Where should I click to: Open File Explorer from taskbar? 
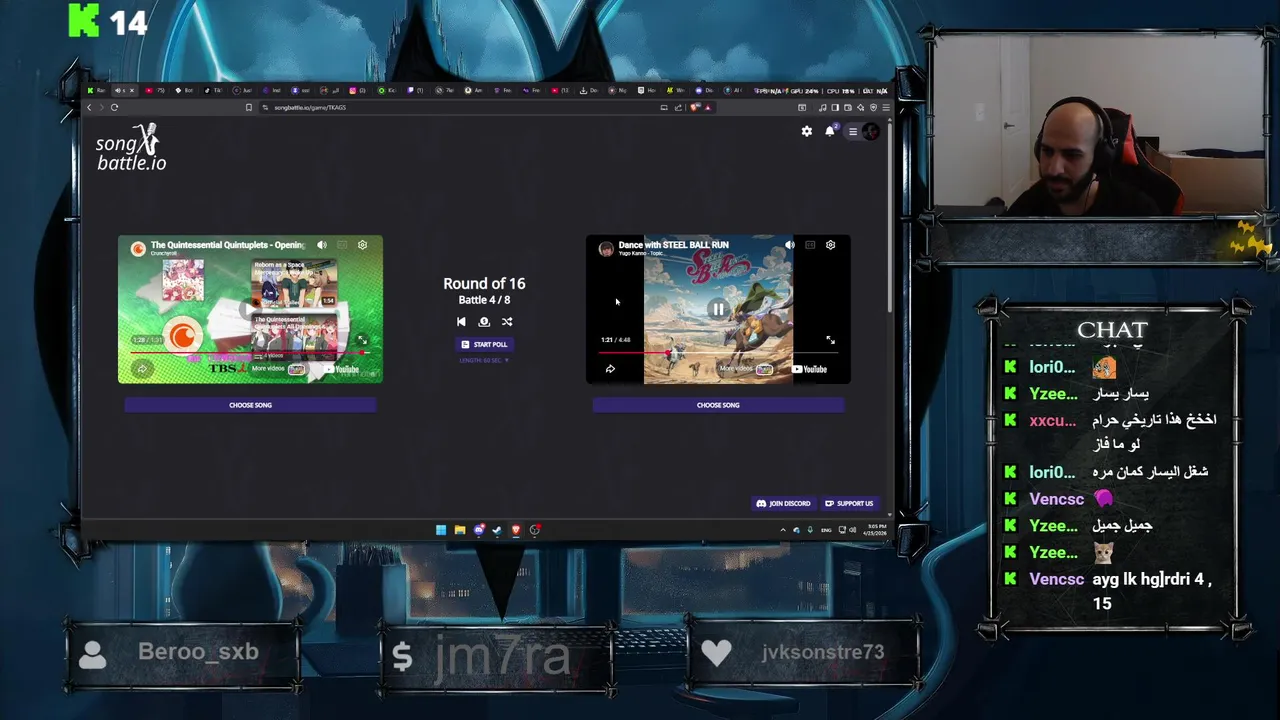[x=460, y=530]
